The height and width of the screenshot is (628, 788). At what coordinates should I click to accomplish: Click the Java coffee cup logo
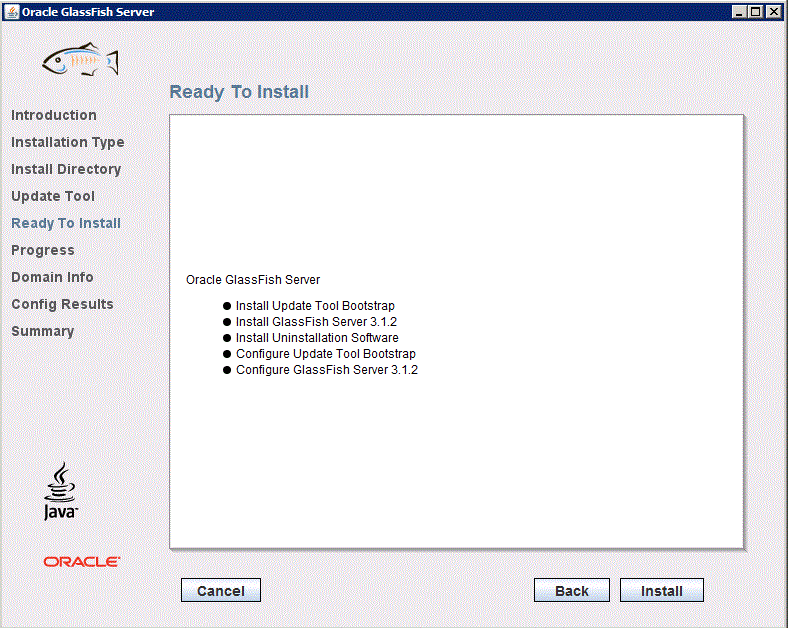[x=60, y=491]
